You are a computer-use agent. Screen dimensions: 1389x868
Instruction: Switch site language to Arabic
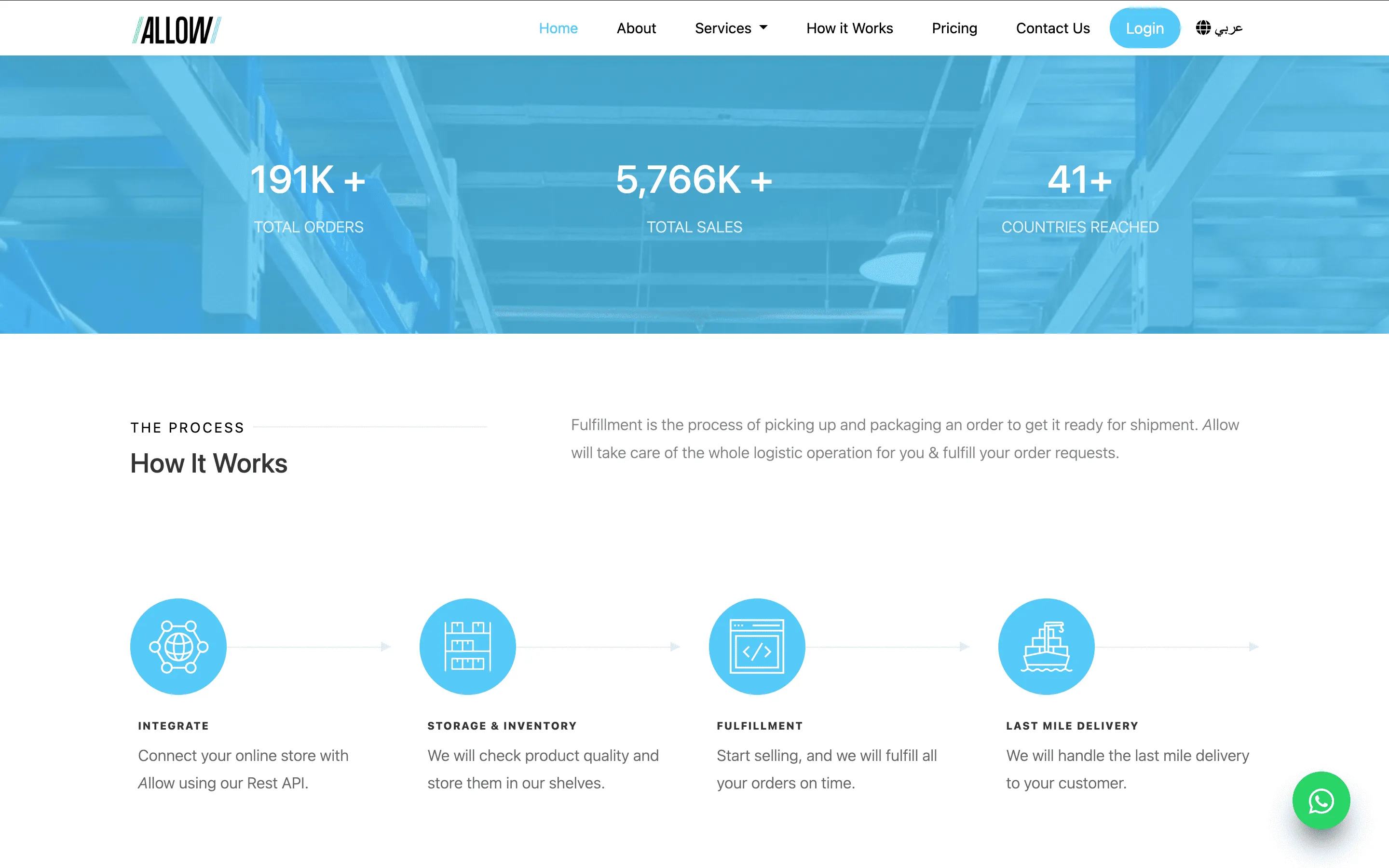[1228, 28]
